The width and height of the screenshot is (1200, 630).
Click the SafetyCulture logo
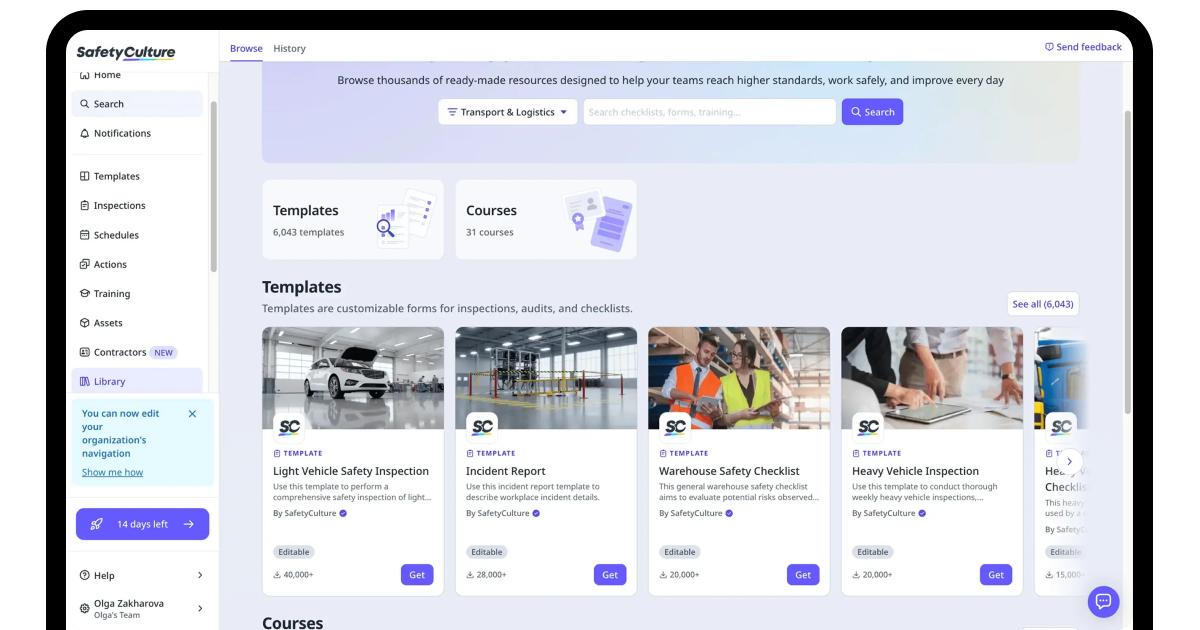pos(126,53)
